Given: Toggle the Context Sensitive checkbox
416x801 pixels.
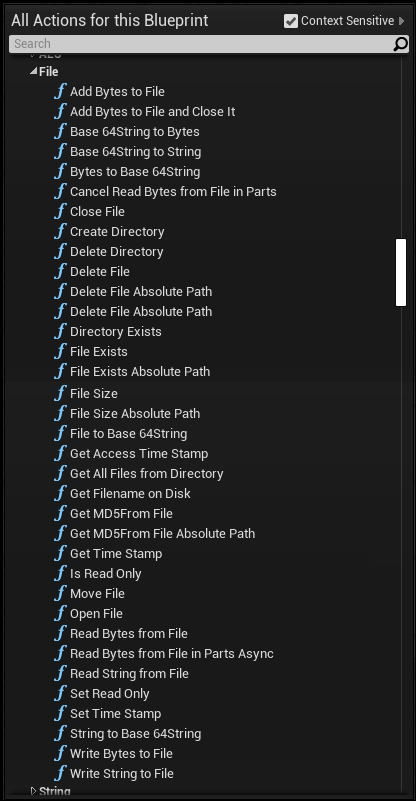Looking at the screenshot, I should tap(291, 21).
